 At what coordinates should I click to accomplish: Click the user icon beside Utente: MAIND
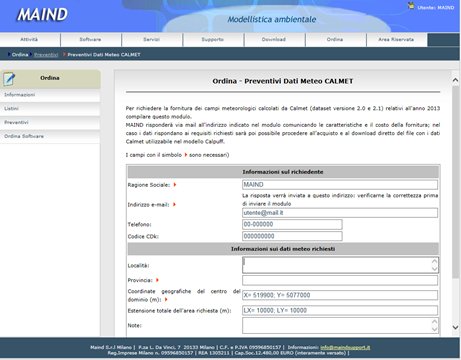411,6
